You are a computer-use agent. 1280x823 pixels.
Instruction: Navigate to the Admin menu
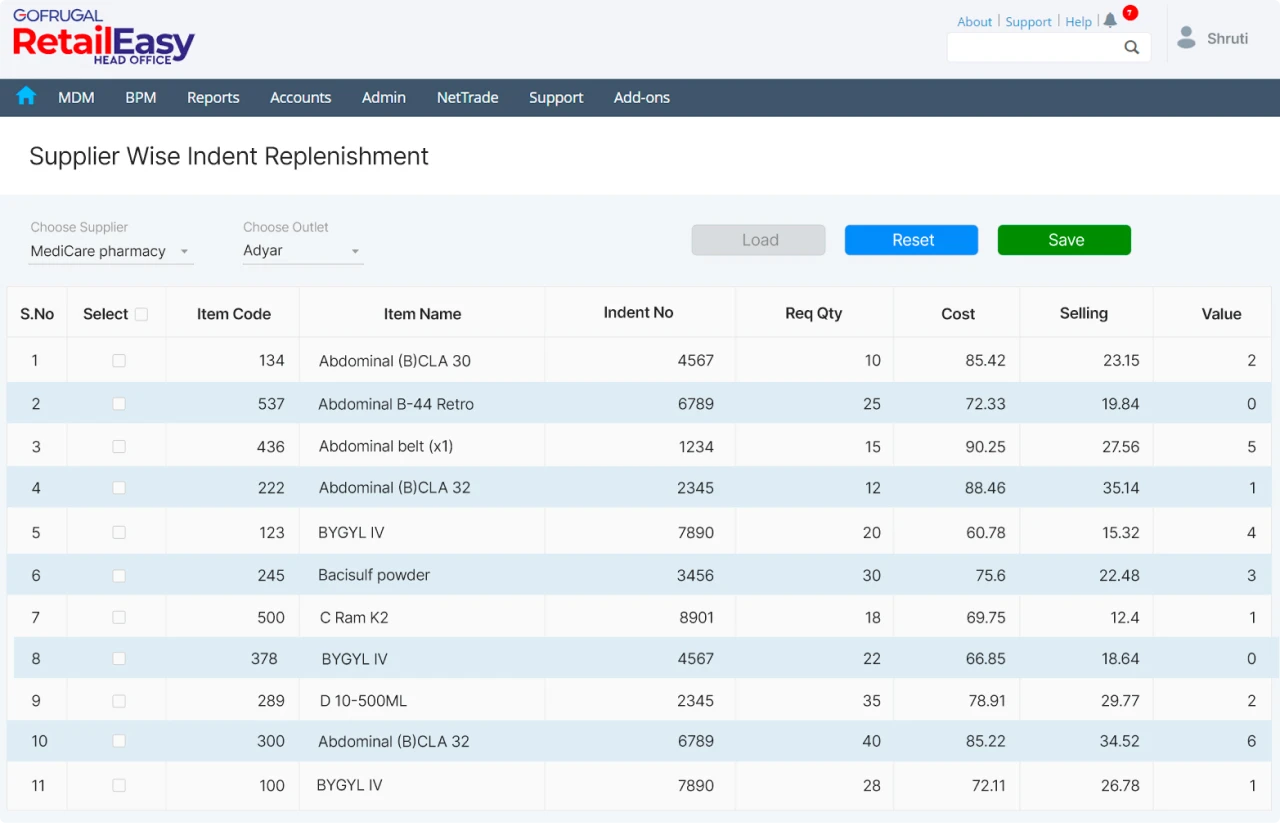click(383, 97)
